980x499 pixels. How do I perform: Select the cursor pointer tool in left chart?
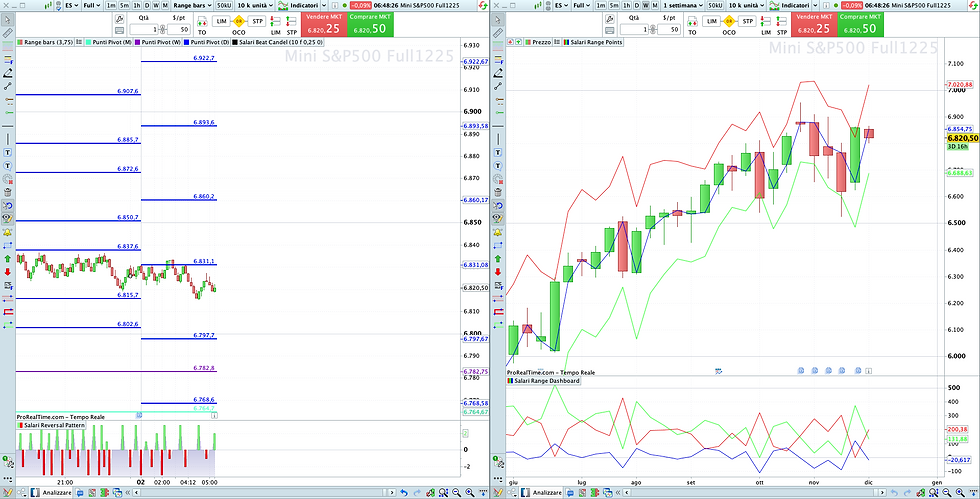(x=8, y=20)
